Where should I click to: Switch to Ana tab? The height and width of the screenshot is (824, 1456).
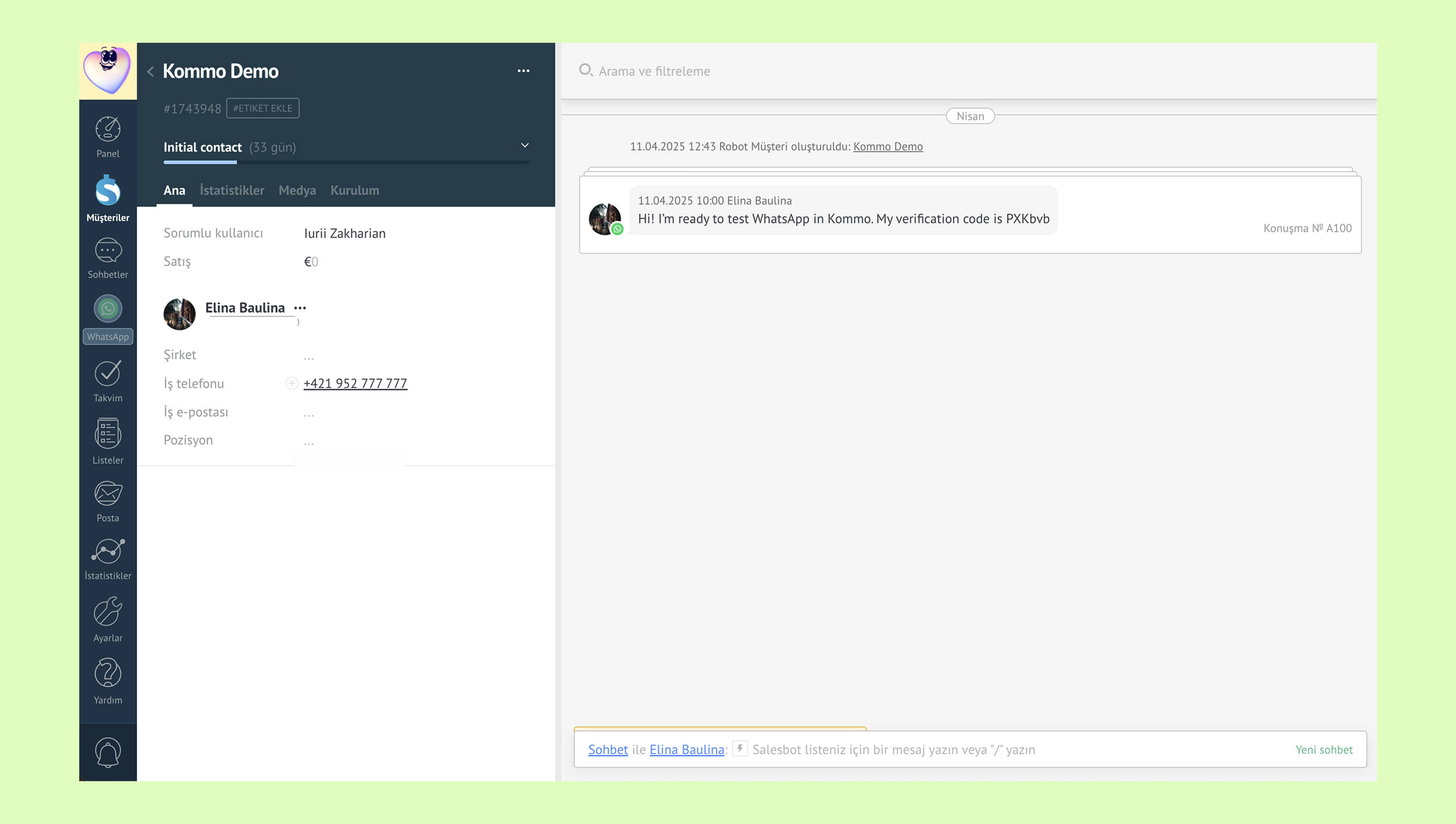click(175, 190)
